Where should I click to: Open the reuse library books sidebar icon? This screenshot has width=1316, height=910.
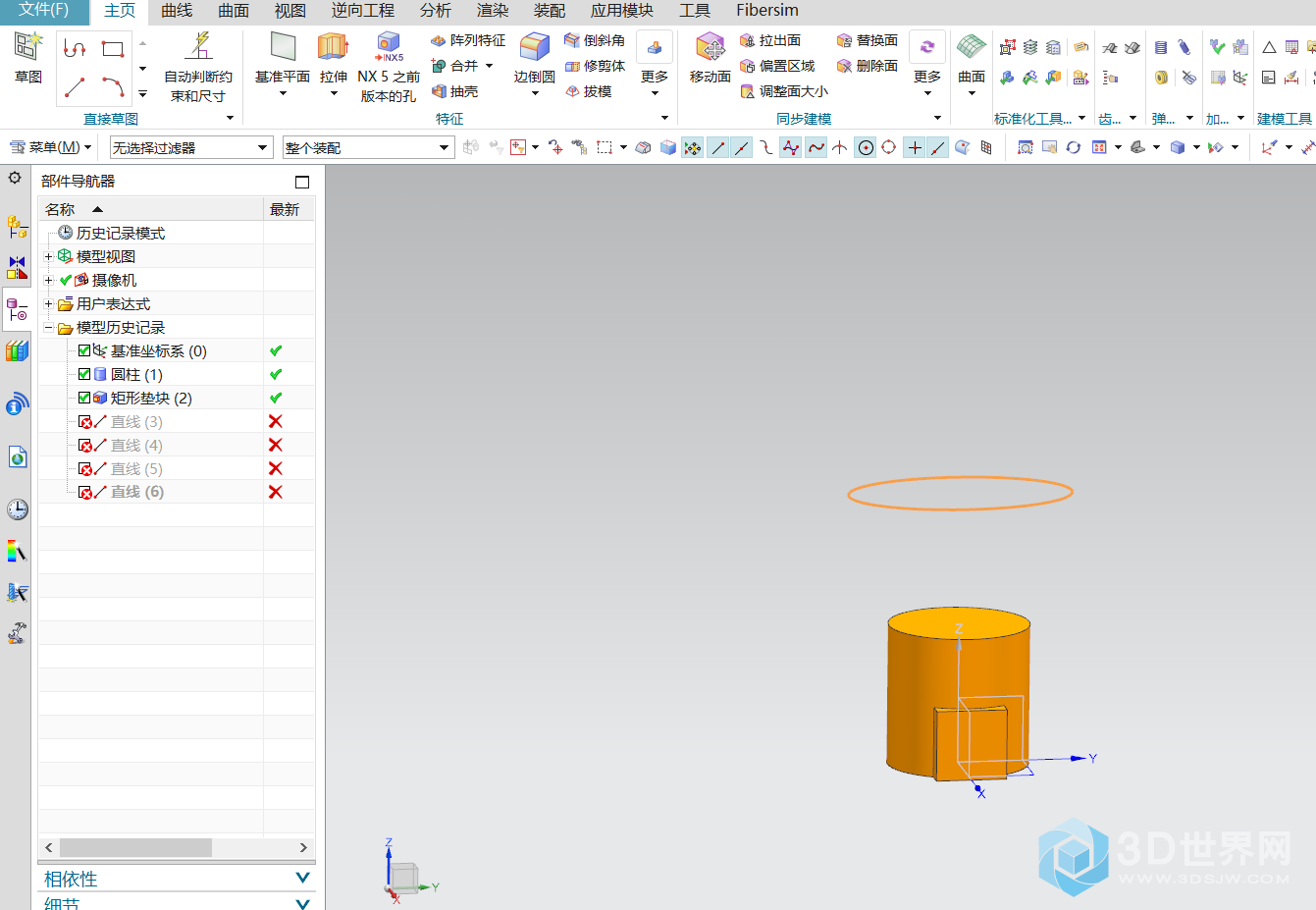pos(18,350)
